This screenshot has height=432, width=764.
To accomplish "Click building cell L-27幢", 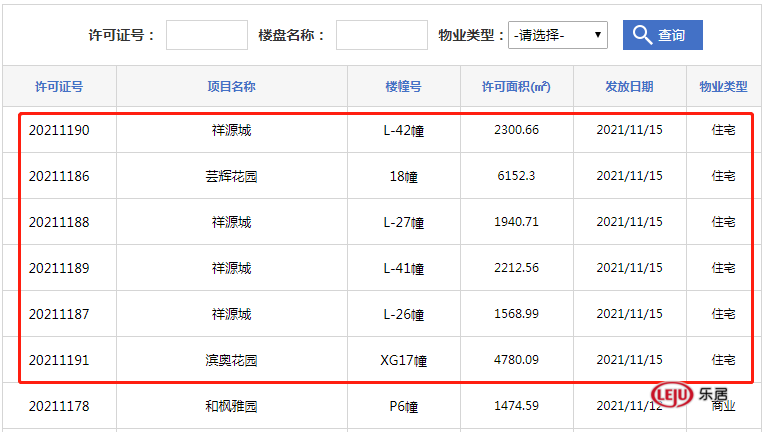I will pyautogui.click(x=403, y=223).
